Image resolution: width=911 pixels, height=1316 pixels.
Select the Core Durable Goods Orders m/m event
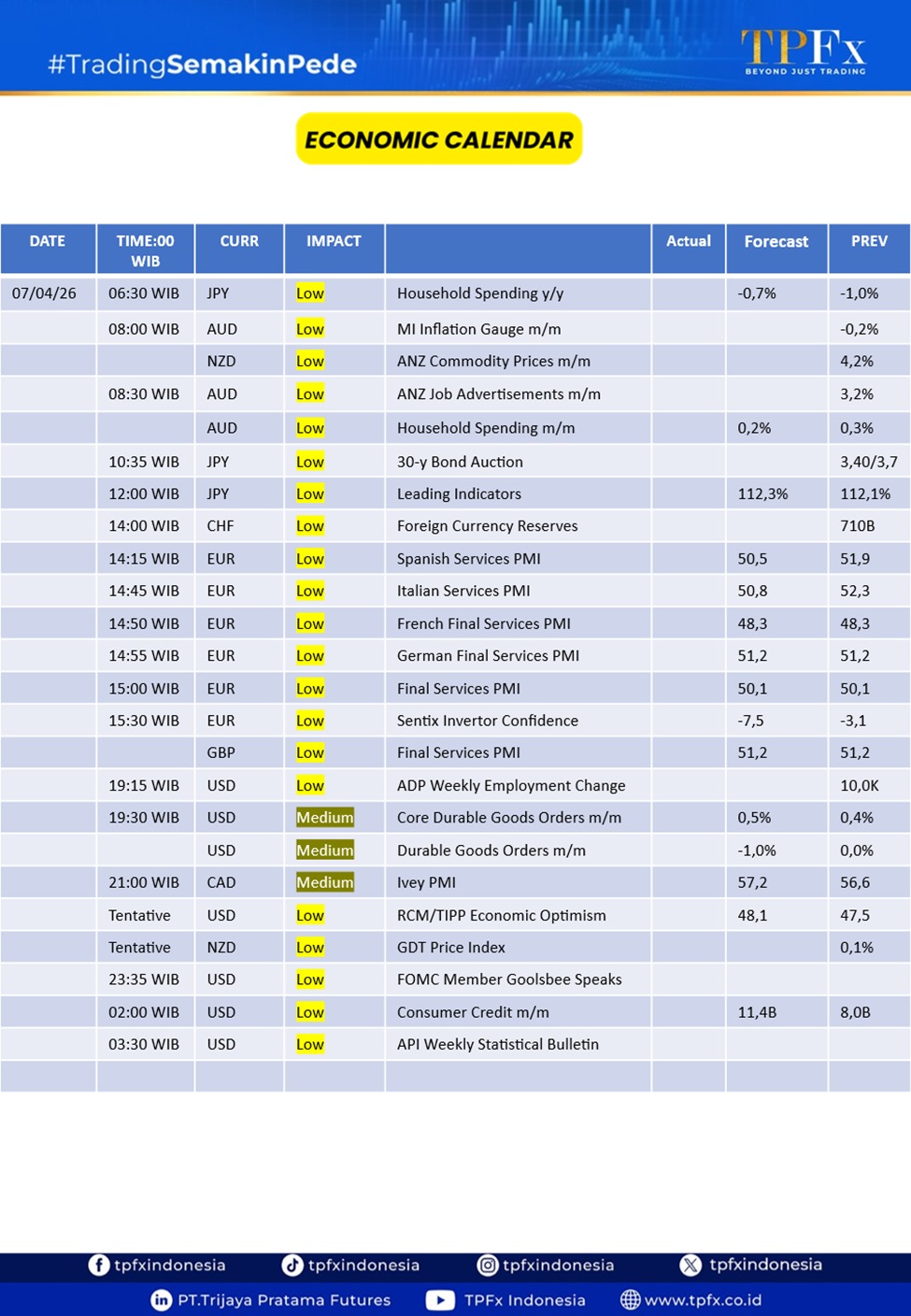[x=508, y=818]
